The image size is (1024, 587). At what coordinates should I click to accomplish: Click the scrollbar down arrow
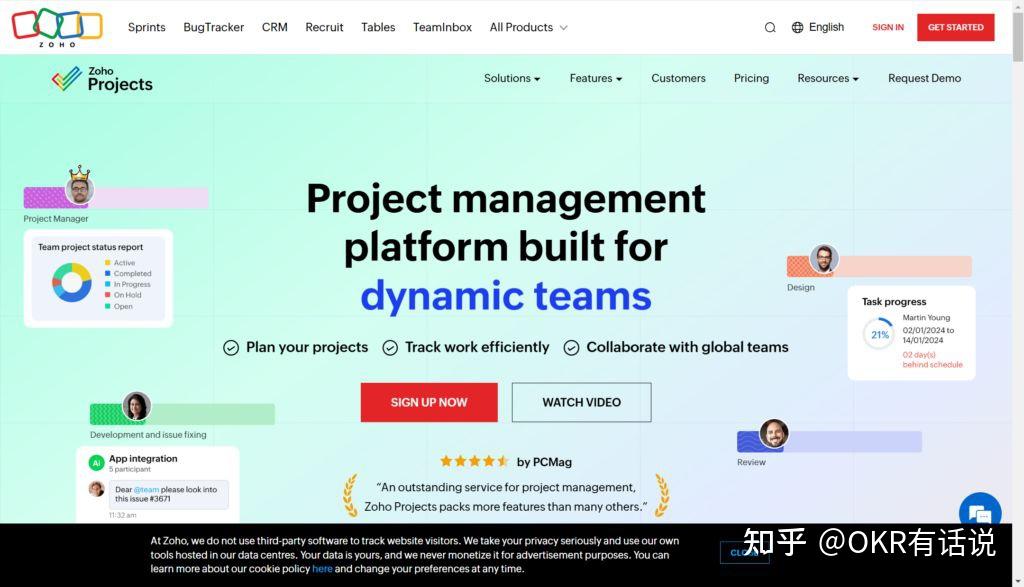point(1017,581)
